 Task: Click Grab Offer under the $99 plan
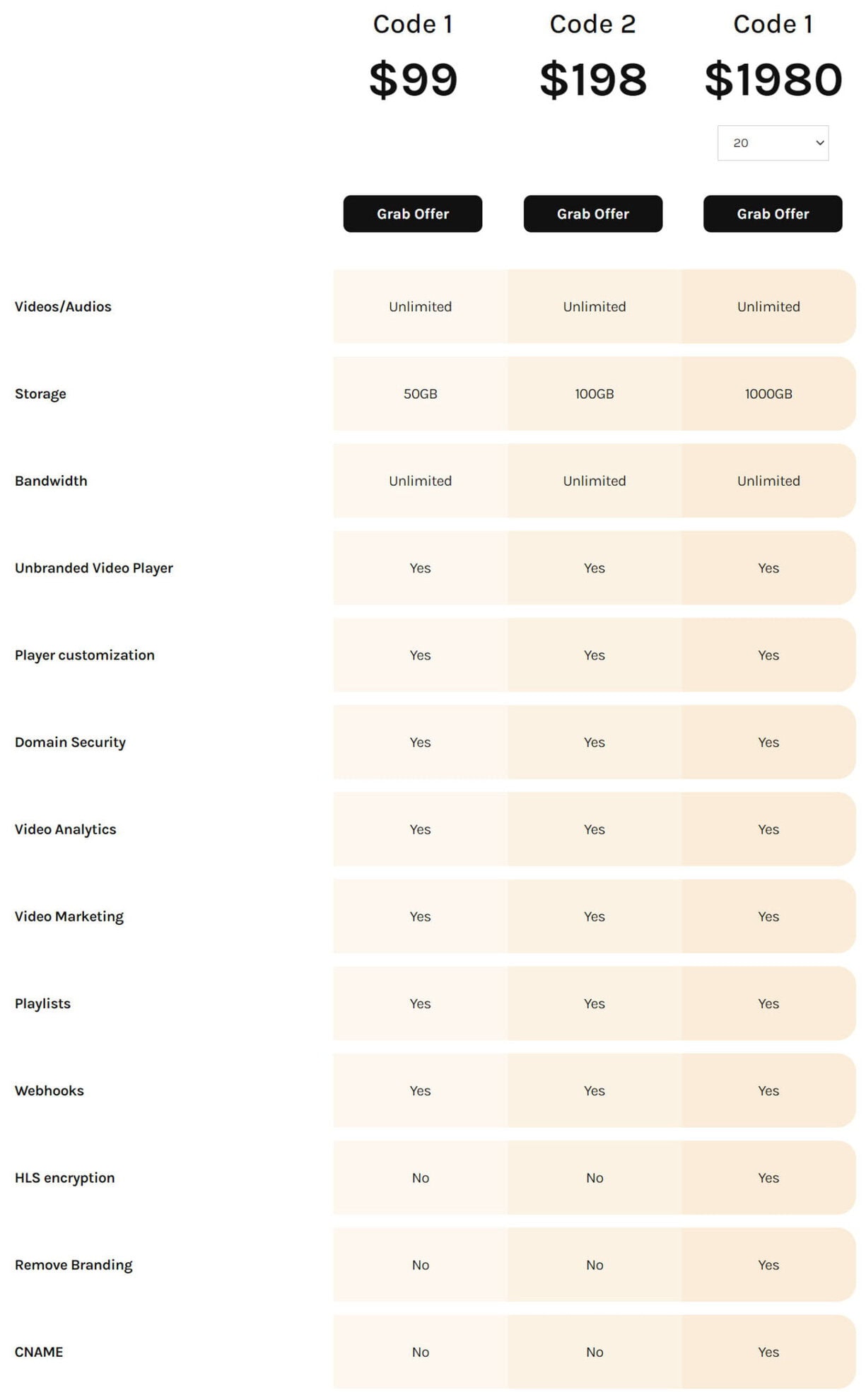click(x=412, y=214)
